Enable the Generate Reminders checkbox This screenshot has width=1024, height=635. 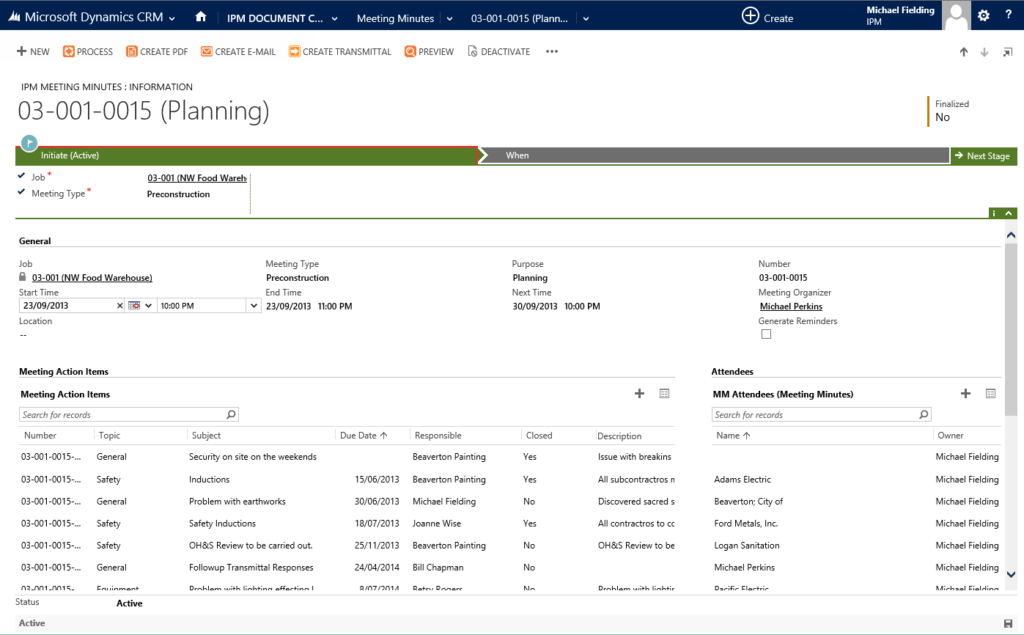click(x=766, y=333)
